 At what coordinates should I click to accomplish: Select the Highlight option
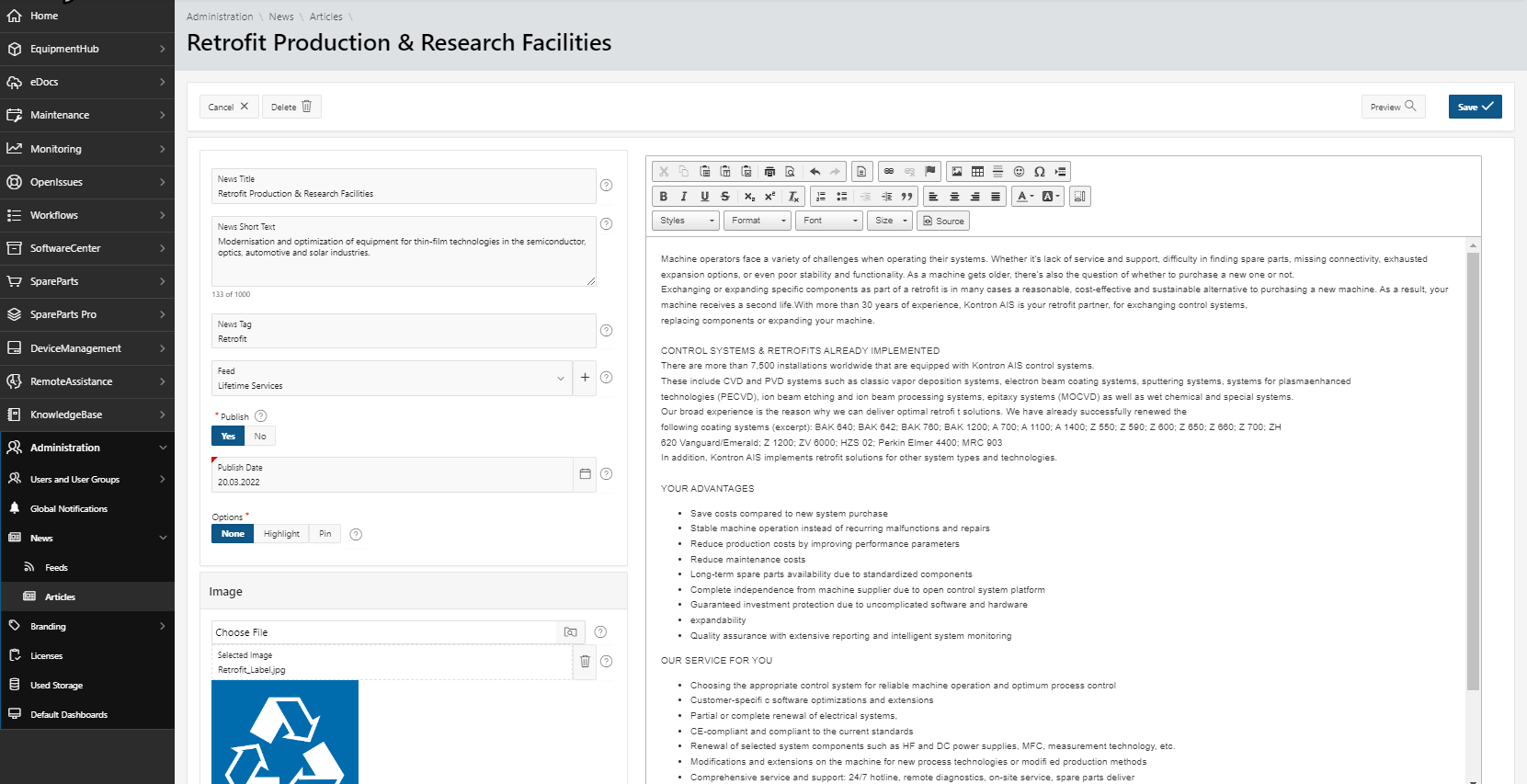pos(281,534)
